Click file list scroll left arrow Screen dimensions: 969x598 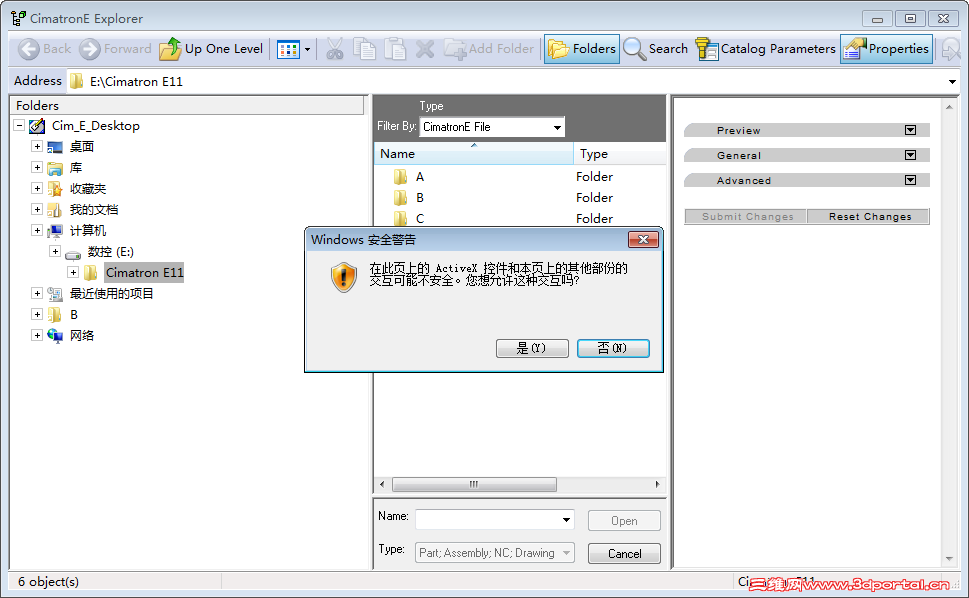click(382, 484)
